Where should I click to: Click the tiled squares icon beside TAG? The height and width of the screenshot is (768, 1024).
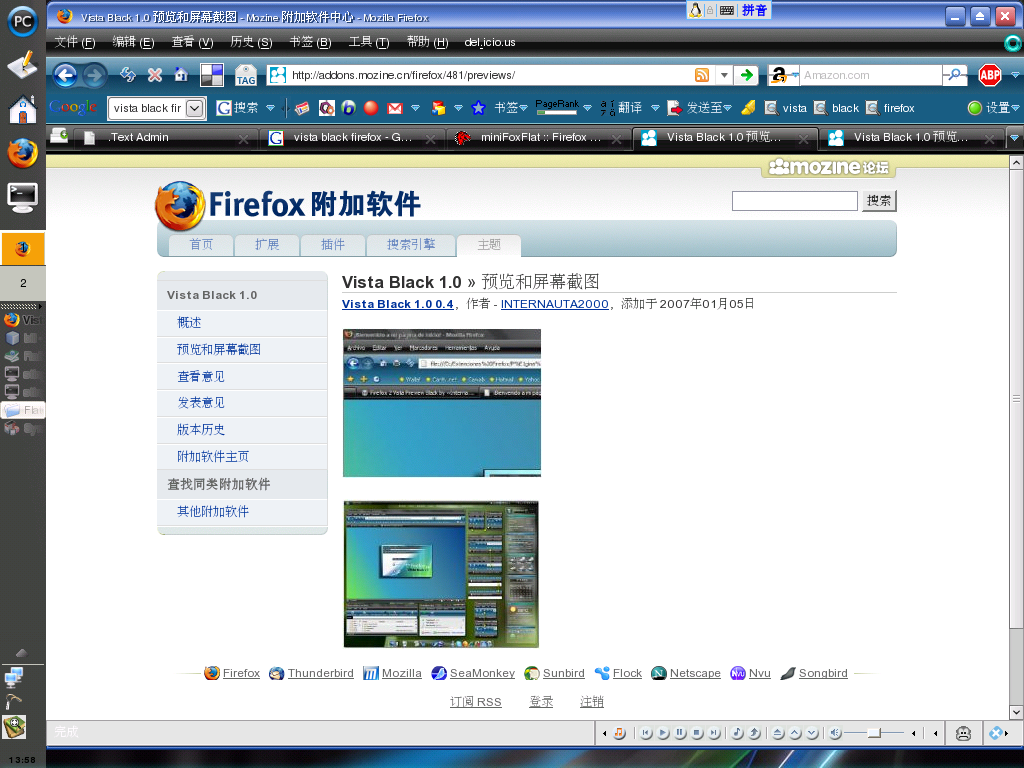coord(212,75)
